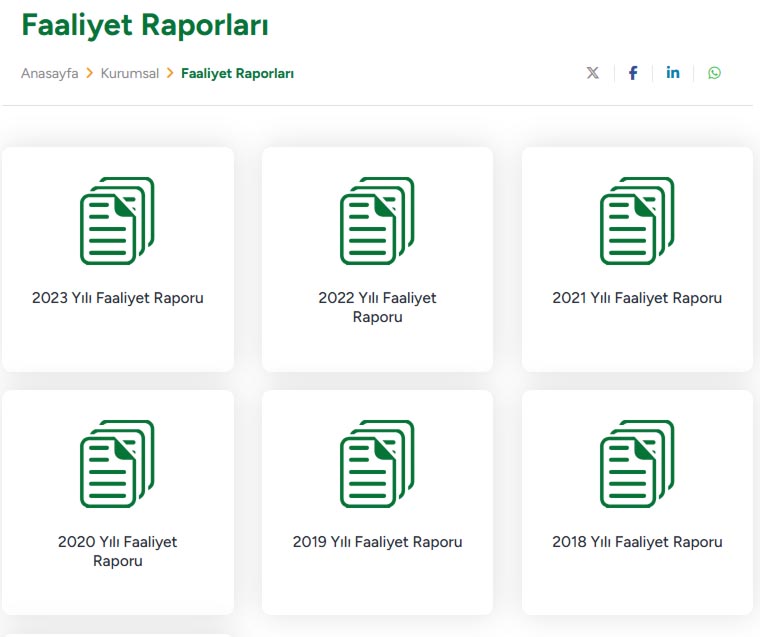The width and height of the screenshot is (760, 637).
Task: Open 2022 Yılı Faaliyet Raporu title
Action: pyautogui.click(x=377, y=307)
